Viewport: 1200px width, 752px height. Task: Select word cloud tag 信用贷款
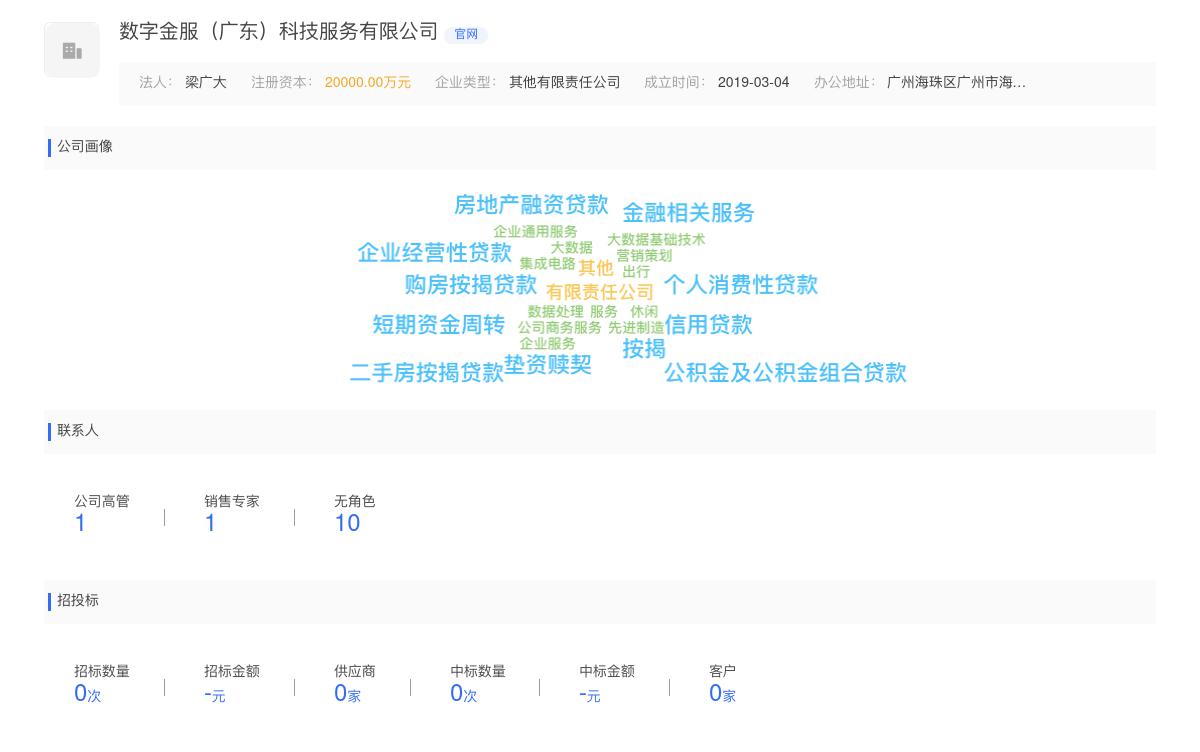(709, 325)
